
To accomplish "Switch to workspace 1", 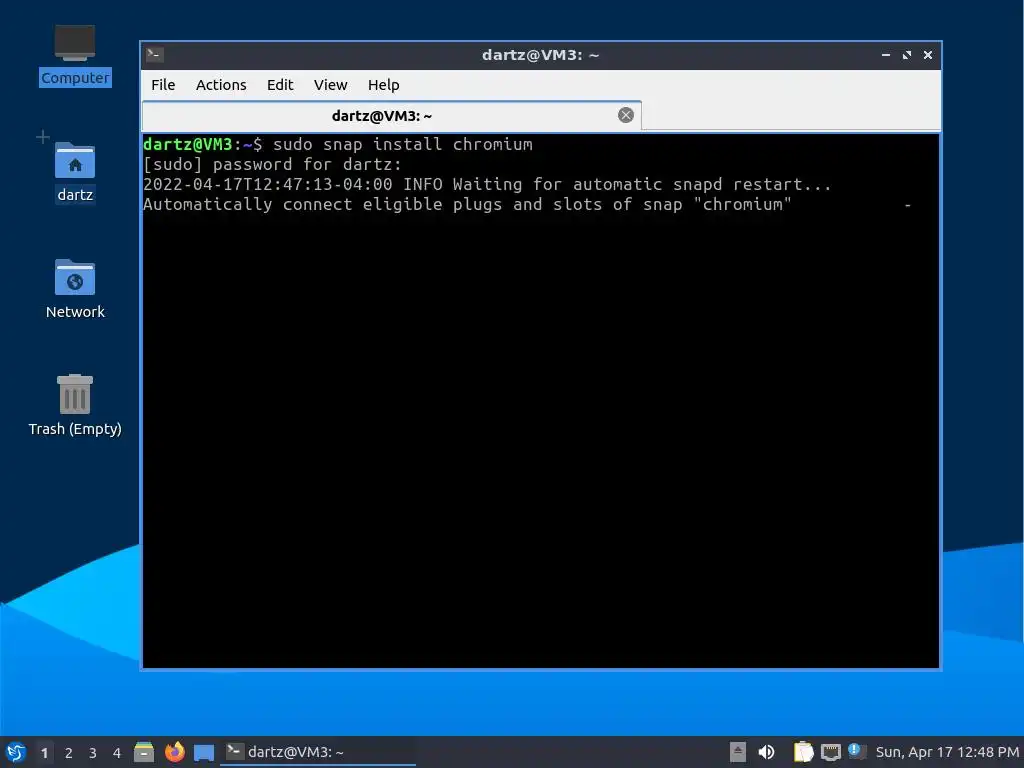I will click(44, 753).
